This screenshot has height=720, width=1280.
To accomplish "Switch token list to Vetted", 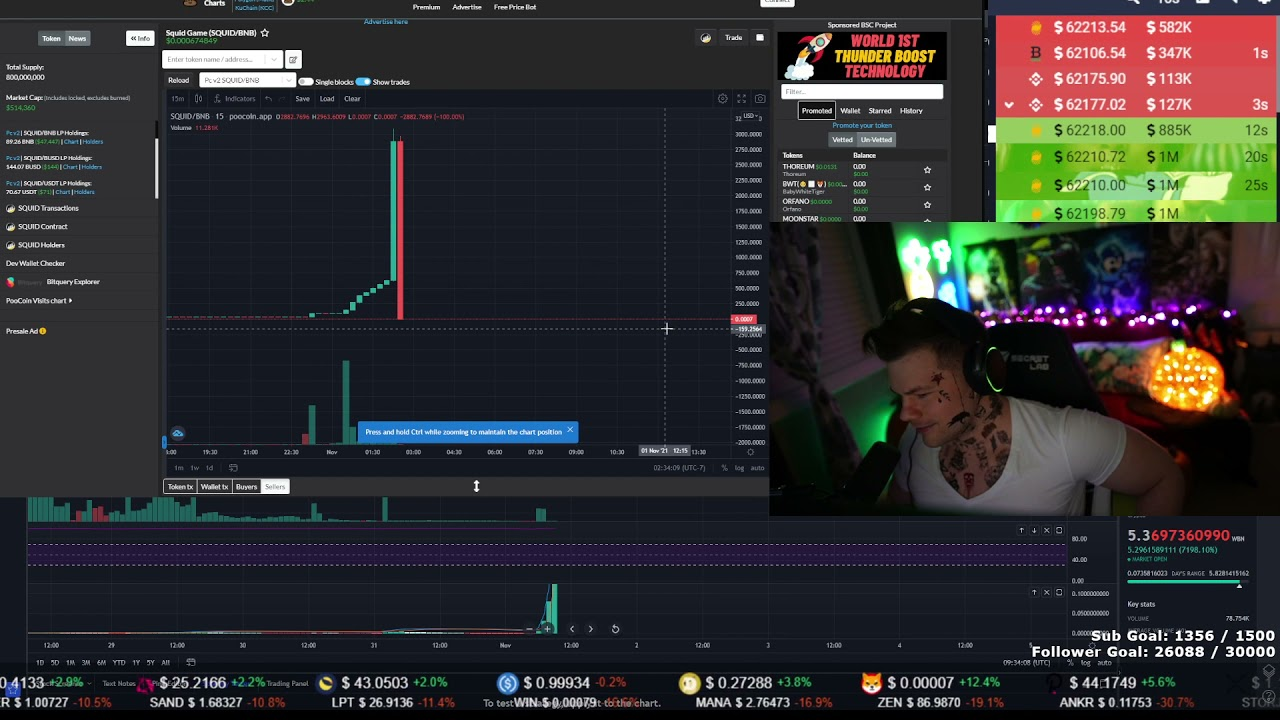I will 843,139.
